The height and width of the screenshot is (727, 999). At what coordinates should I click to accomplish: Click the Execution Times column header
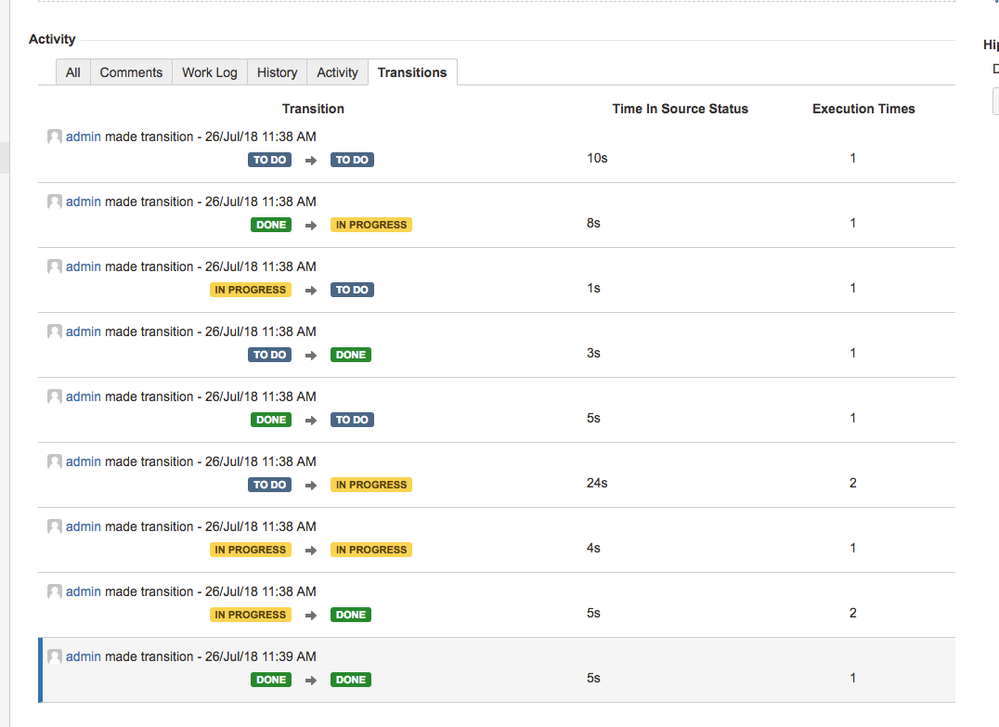863,109
